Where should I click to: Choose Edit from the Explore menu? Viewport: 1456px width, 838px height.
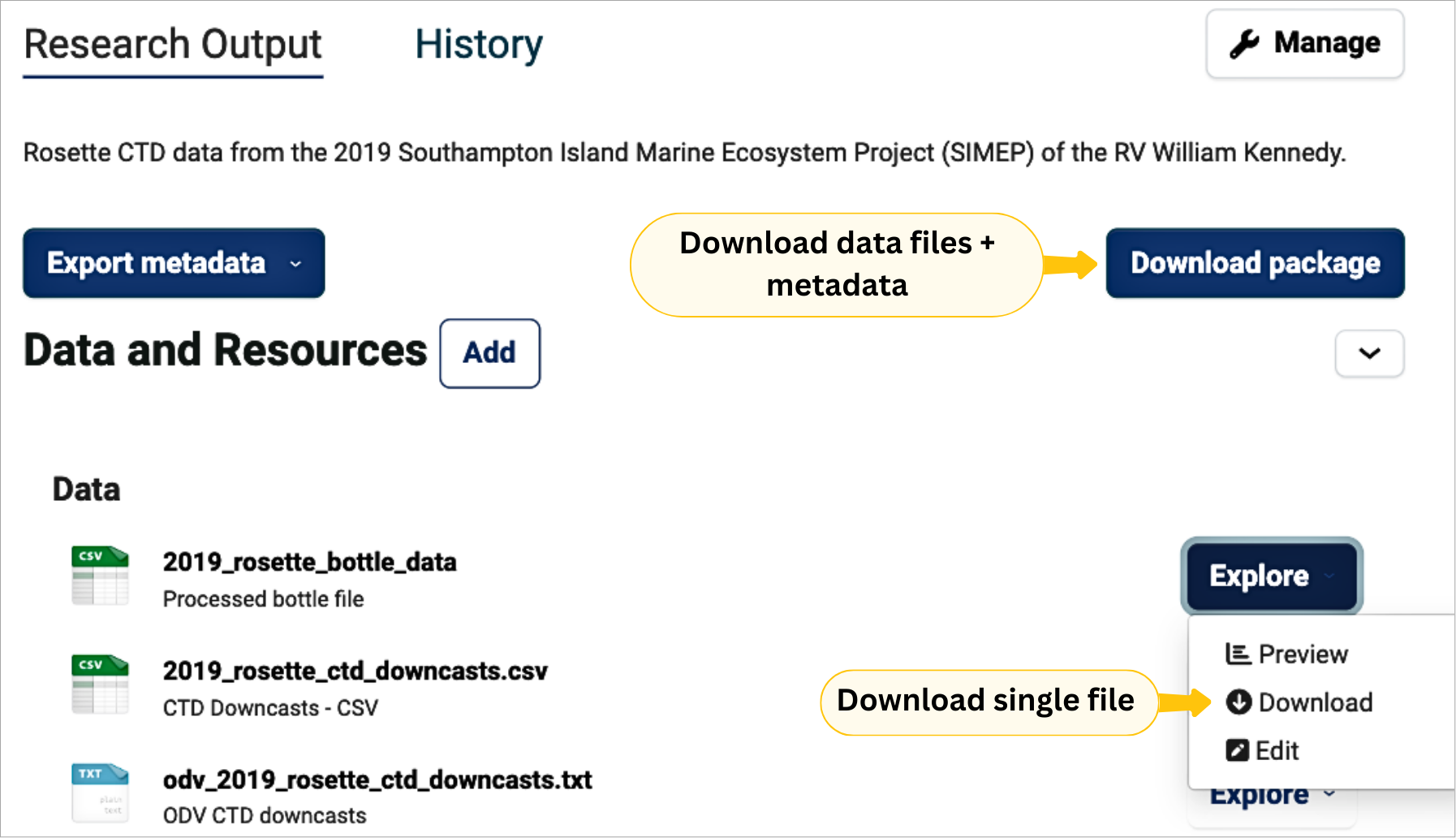1277,750
